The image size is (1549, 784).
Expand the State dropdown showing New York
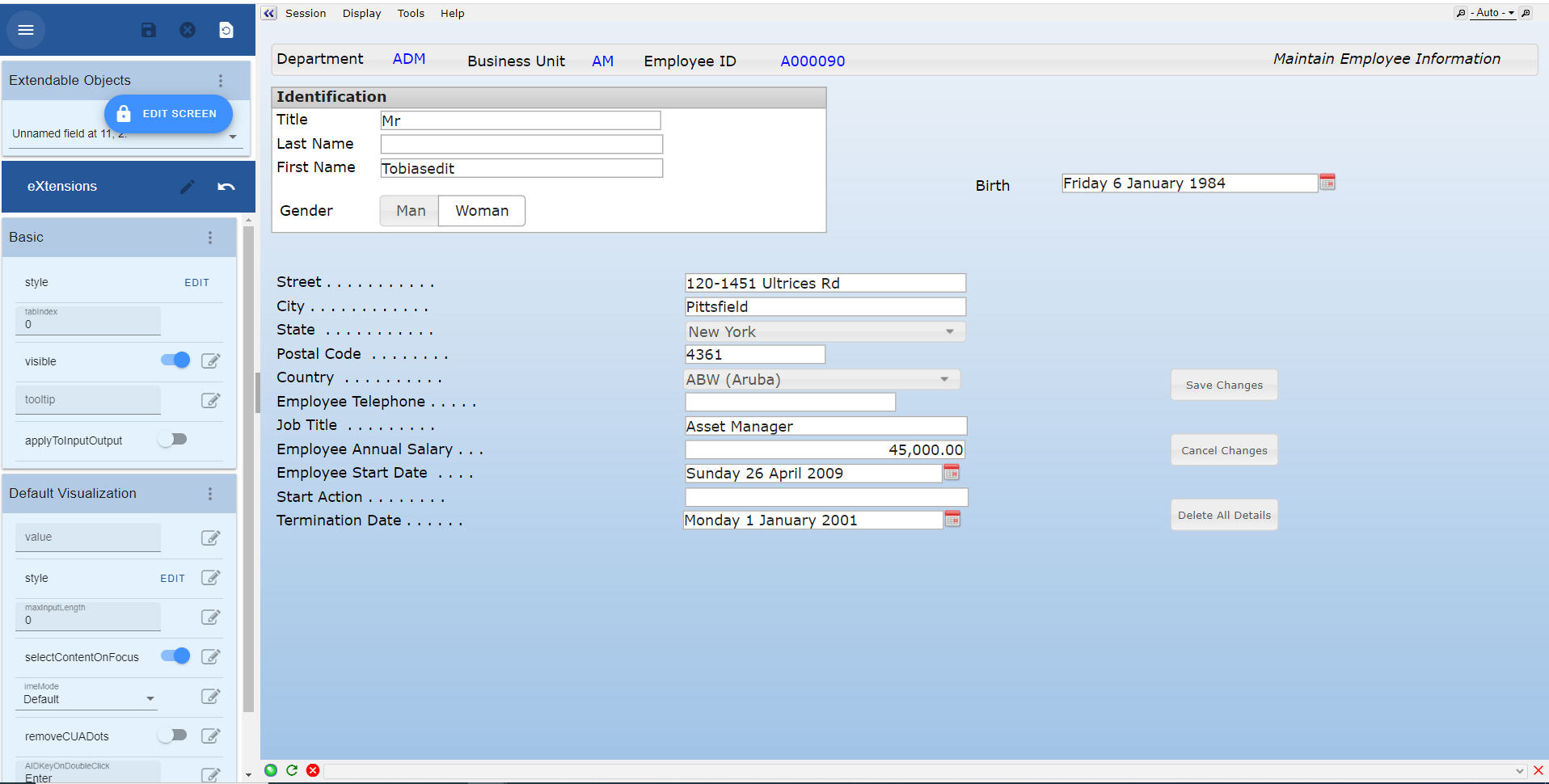click(x=949, y=331)
